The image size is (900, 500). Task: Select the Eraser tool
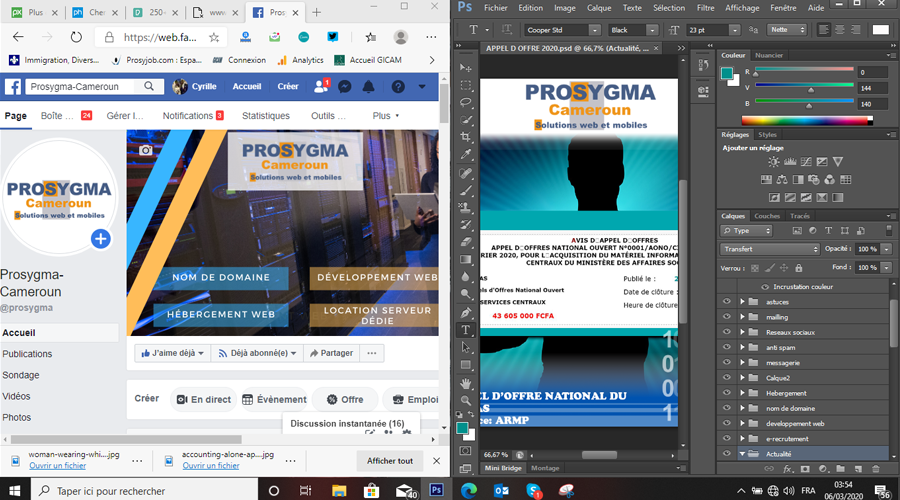pos(465,242)
